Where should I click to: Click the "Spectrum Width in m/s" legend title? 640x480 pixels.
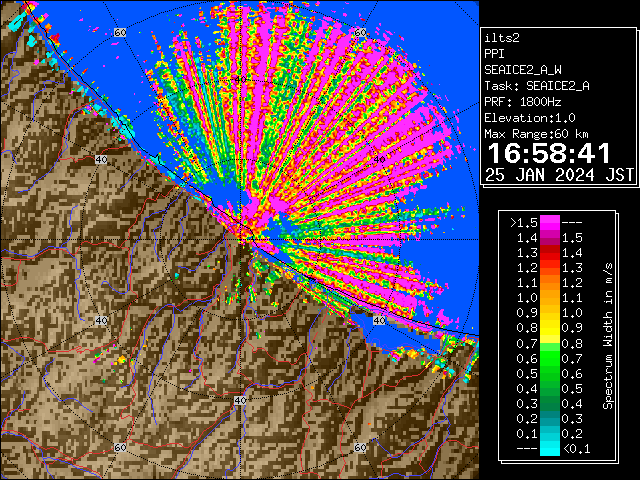608,336
